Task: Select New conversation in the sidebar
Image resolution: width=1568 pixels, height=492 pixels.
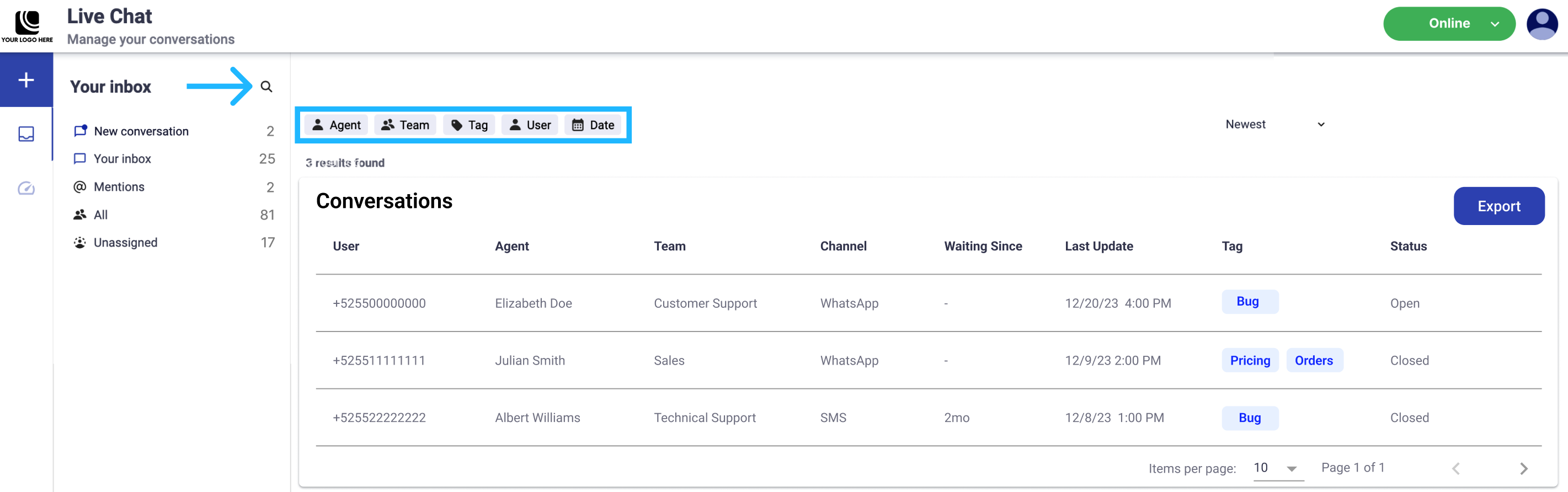Action: click(174, 131)
